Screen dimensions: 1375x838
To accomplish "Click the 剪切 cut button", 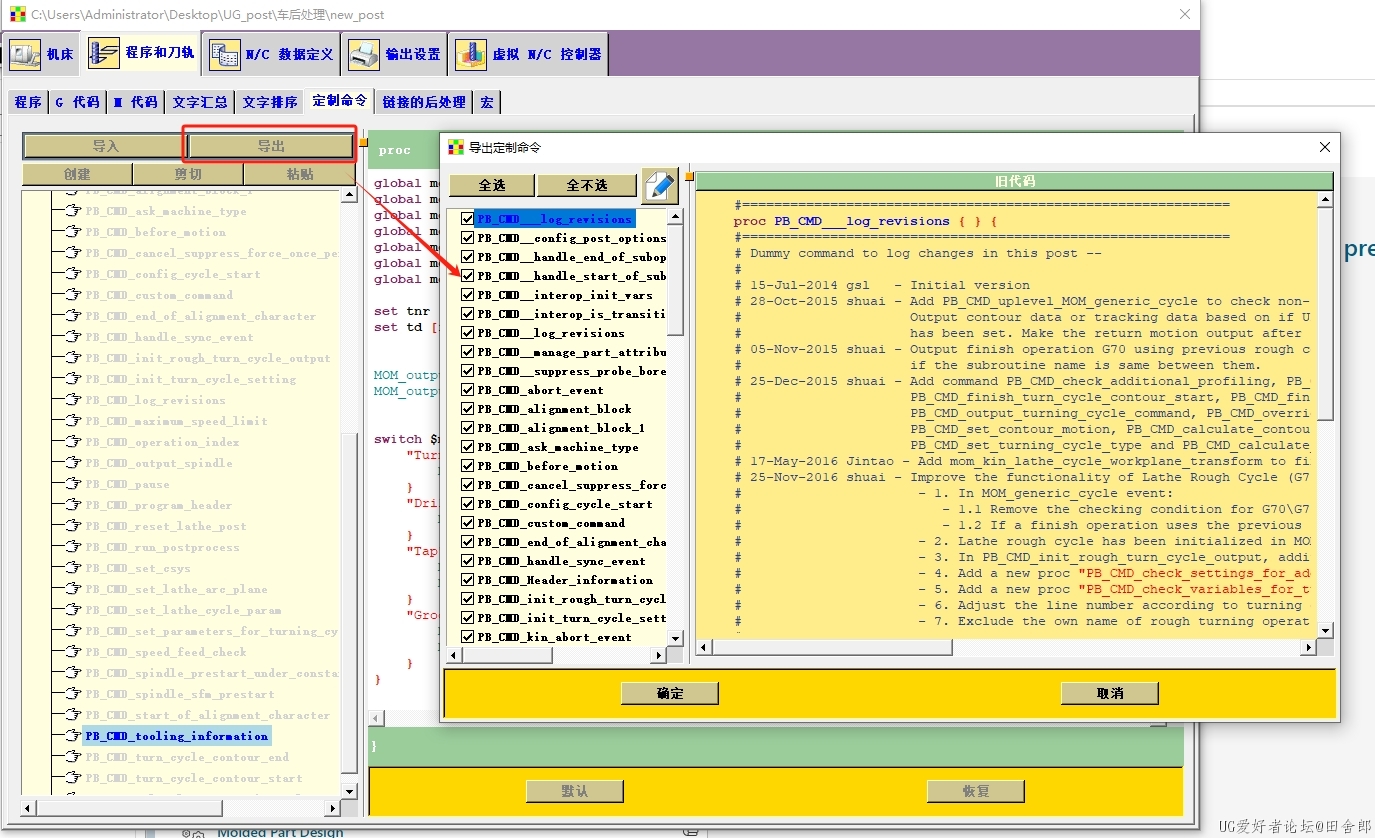I will 188,174.
